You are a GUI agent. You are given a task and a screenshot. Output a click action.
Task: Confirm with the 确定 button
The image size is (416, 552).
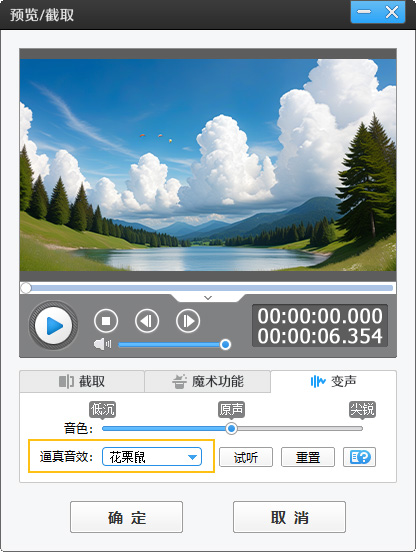coord(126,517)
